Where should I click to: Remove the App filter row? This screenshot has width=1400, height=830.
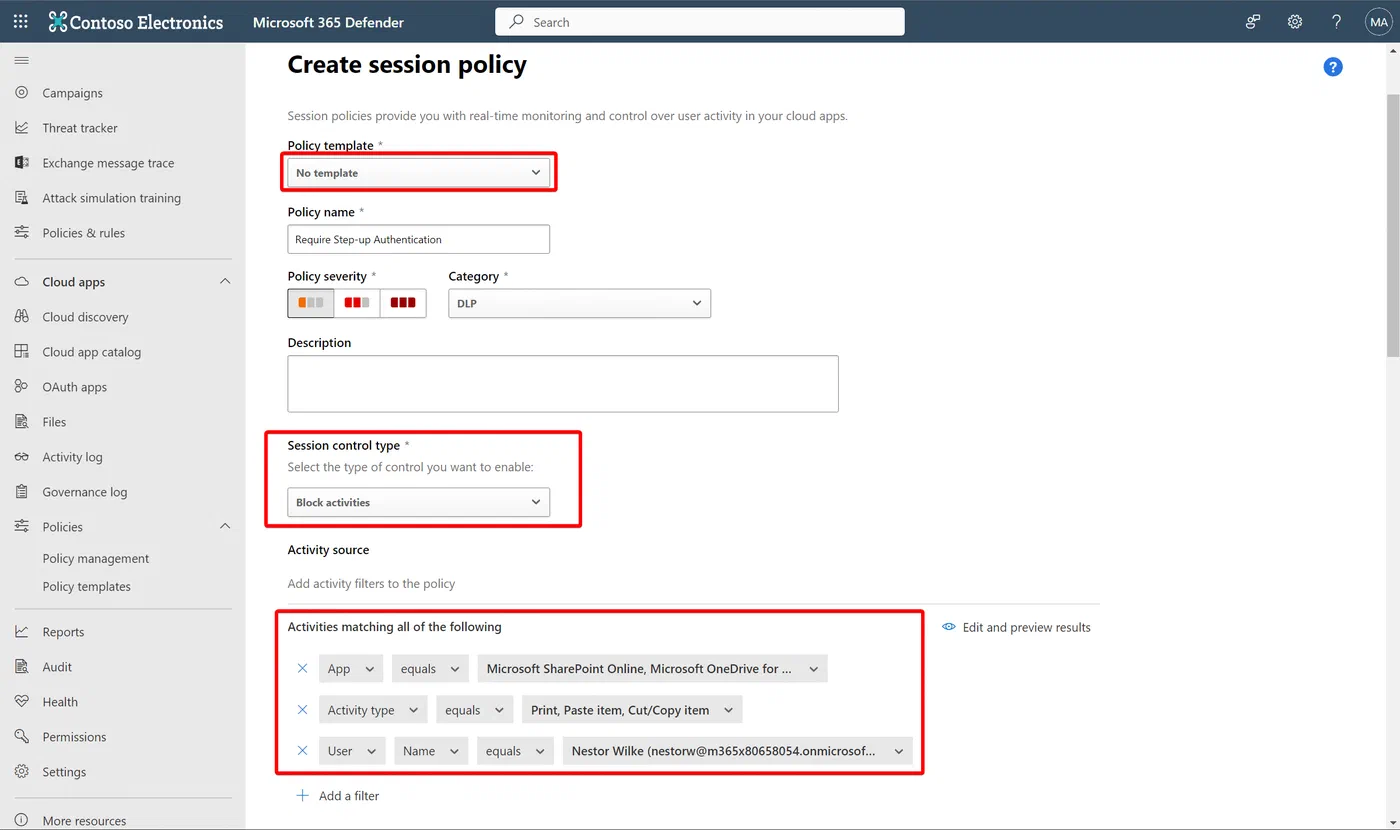point(303,669)
